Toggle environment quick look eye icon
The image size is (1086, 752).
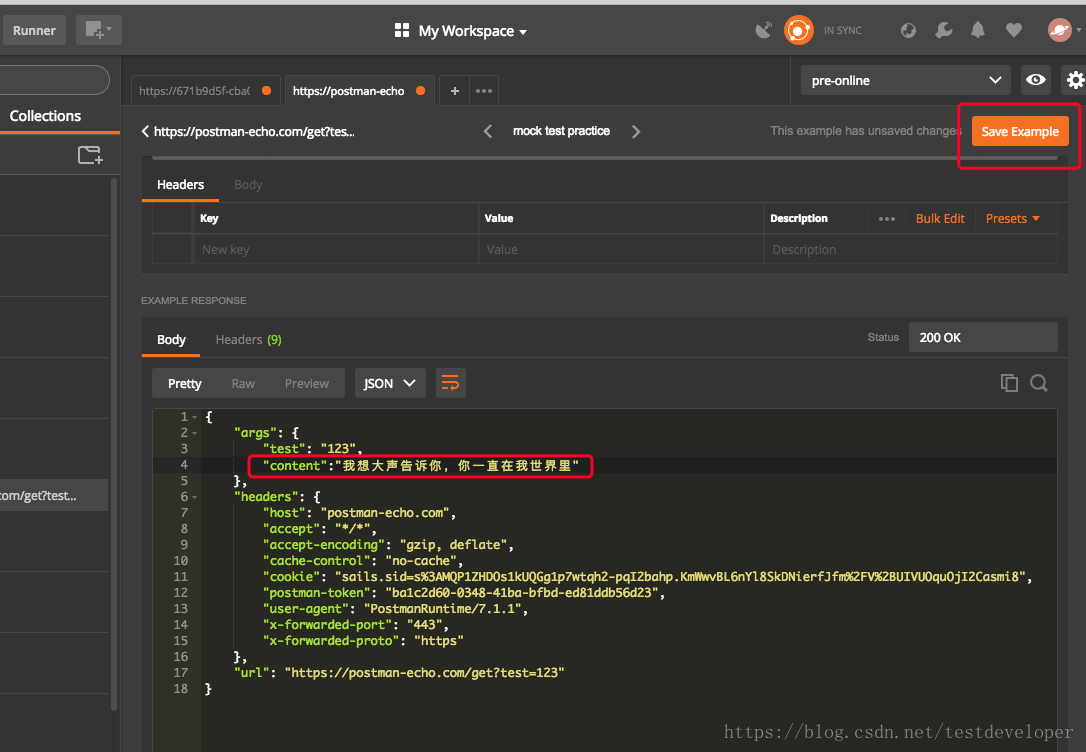(1036, 80)
